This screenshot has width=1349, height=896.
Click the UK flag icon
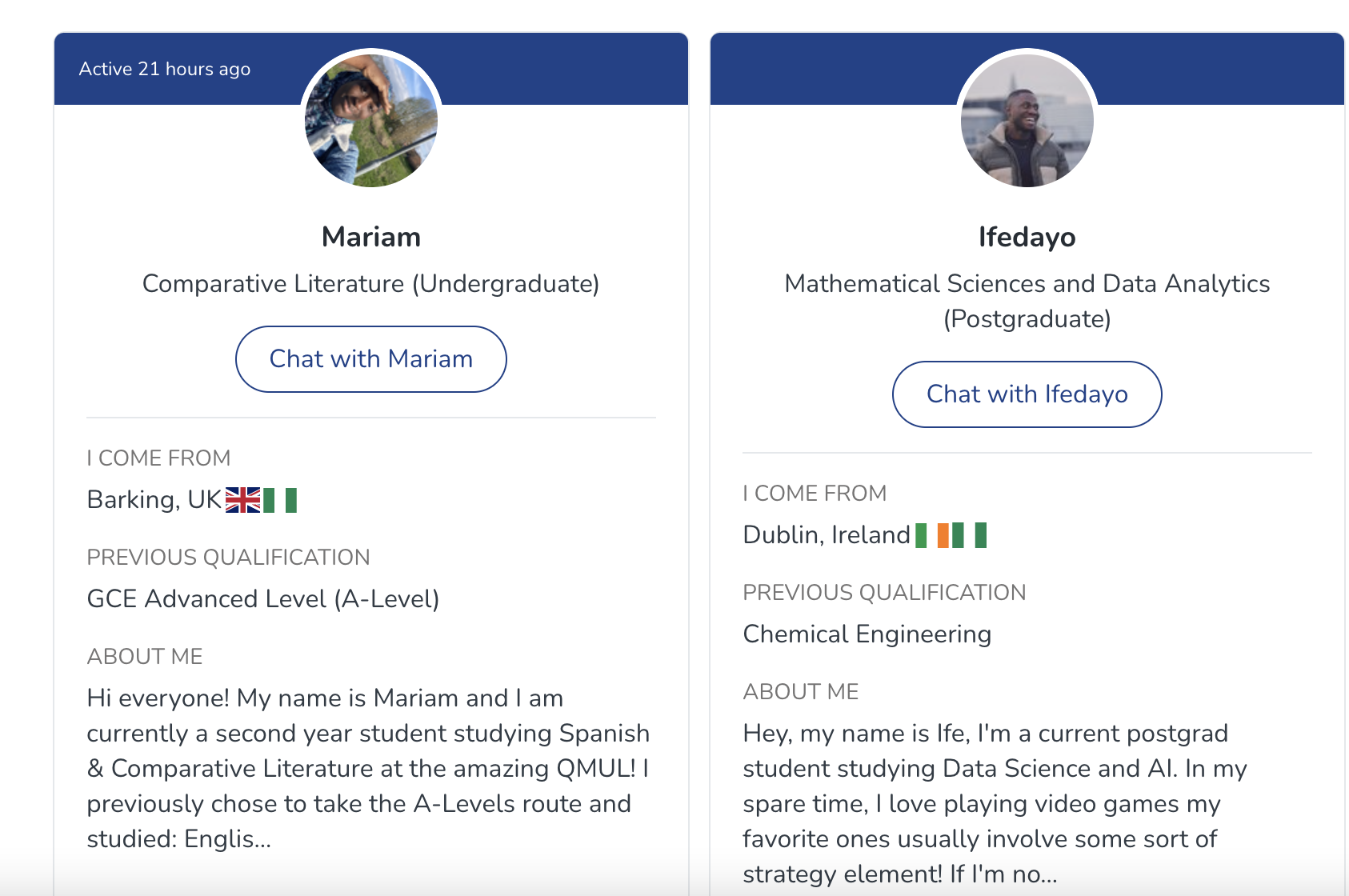242,500
